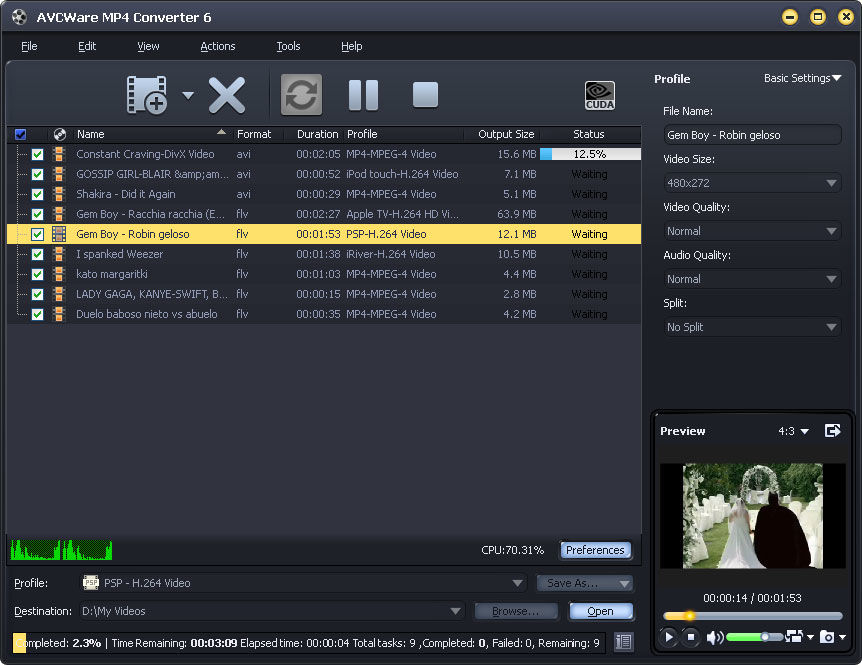Open the Add File dropdown arrow
The width and height of the screenshot is (862, 665).
(x=188, y=96)
